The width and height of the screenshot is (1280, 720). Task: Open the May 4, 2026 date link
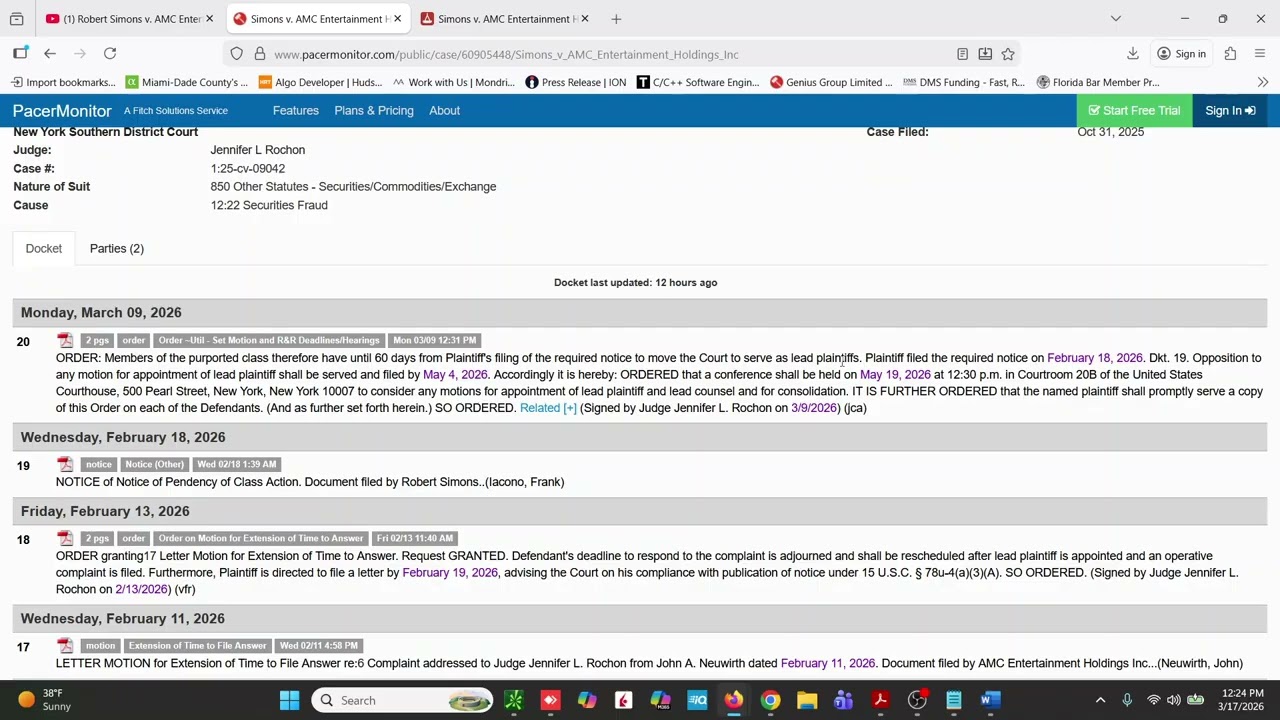pyautogui.click(x=455, y=375)
